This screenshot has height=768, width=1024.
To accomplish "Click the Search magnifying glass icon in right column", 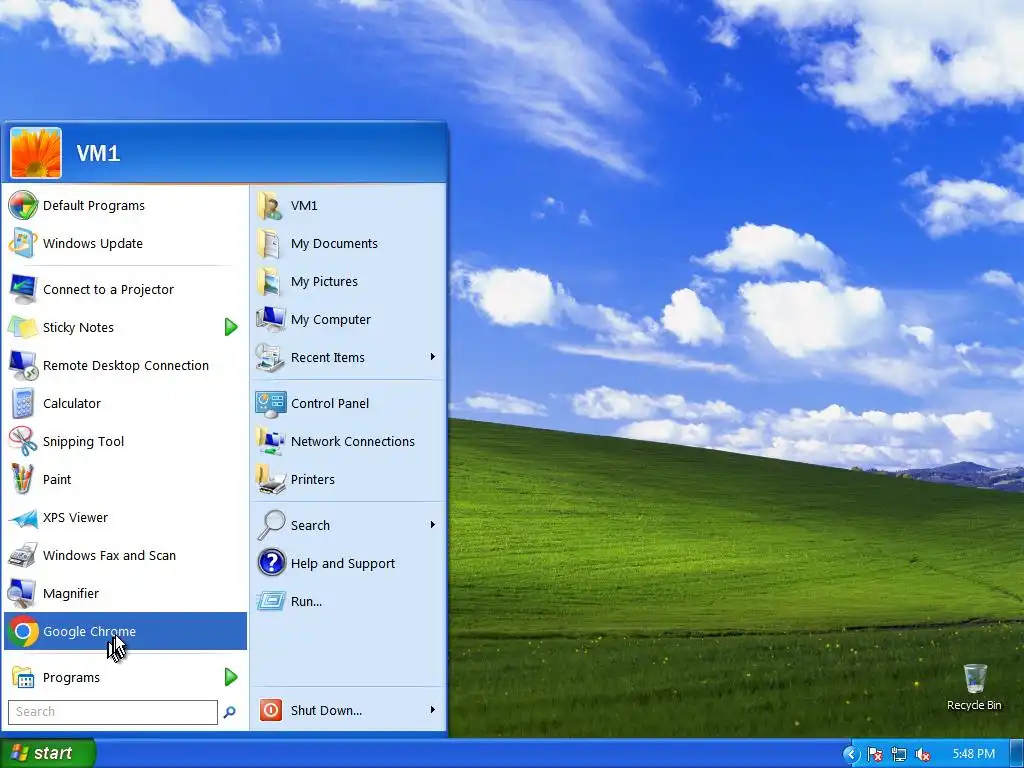I will pos(271,525).
